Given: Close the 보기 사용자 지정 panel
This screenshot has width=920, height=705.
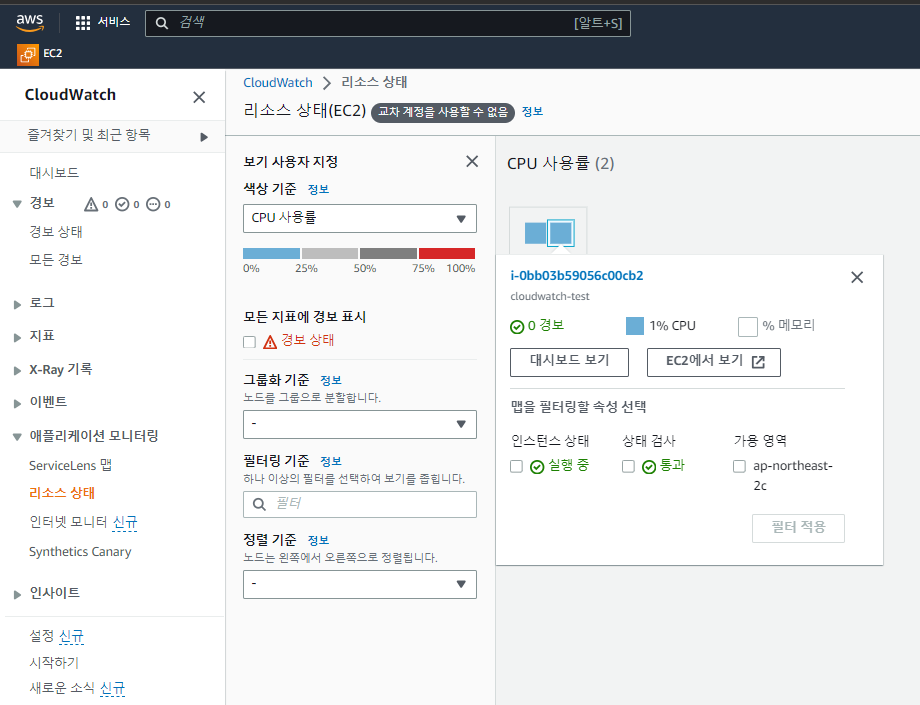Looking at the screenshot, I should pos(472,161).
